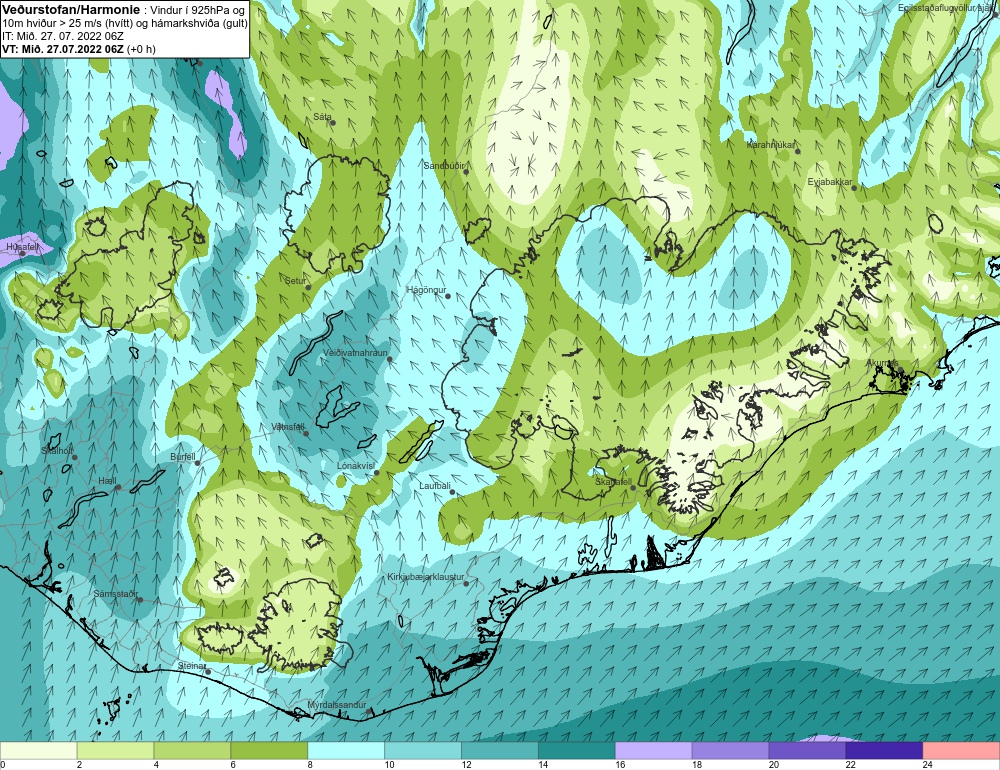Click the Steinar label
Viewport: 1000px width, 770px height.
click(191, 666)
